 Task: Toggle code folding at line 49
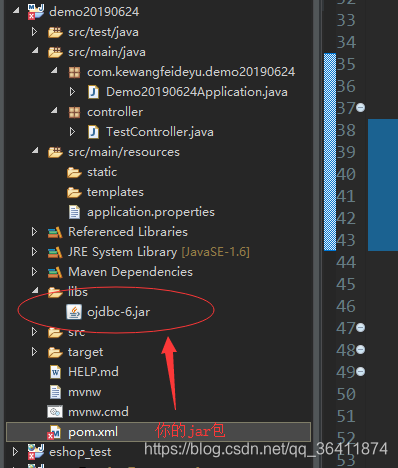pyautogui.click(x=361, y=372)
